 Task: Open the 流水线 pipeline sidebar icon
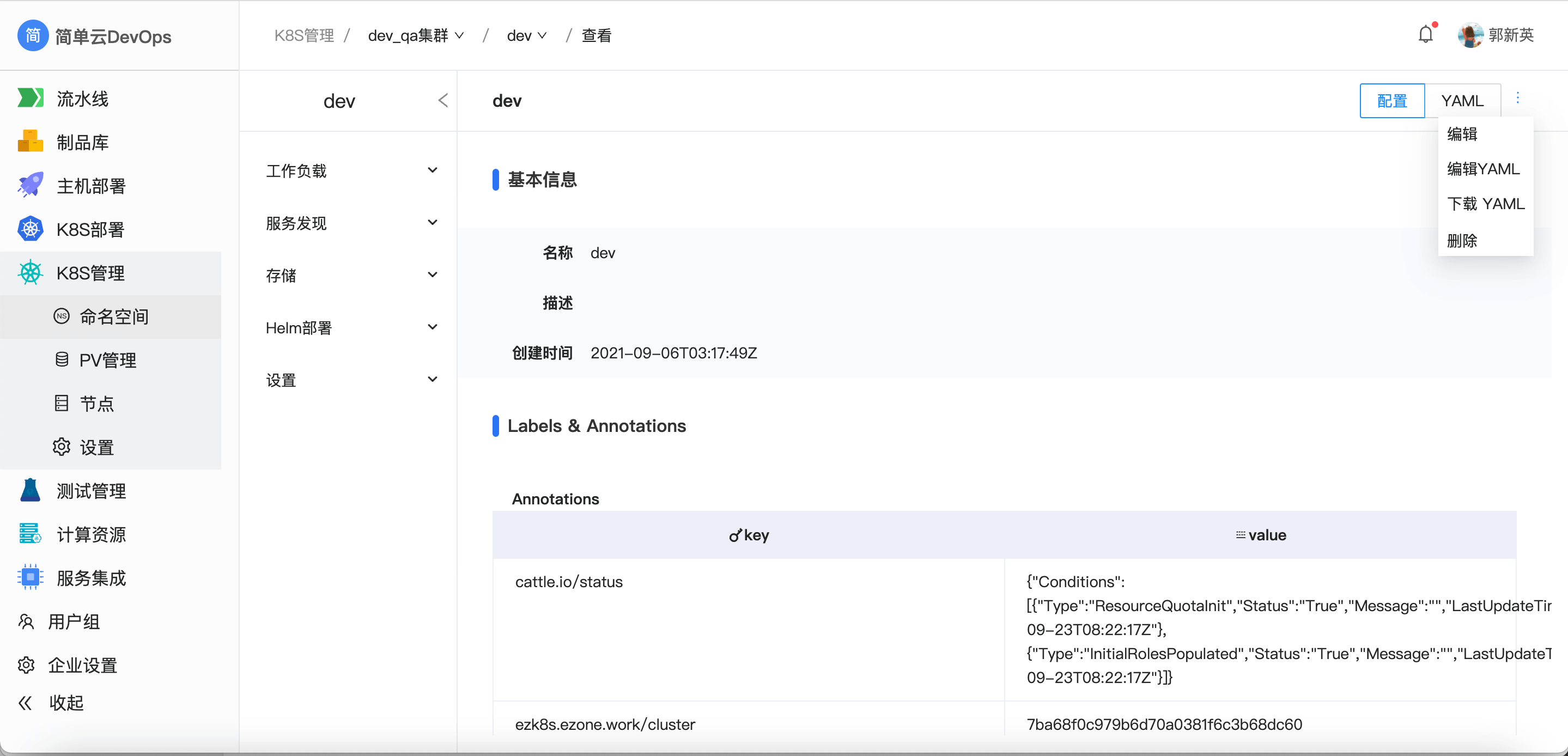[31, 98]
